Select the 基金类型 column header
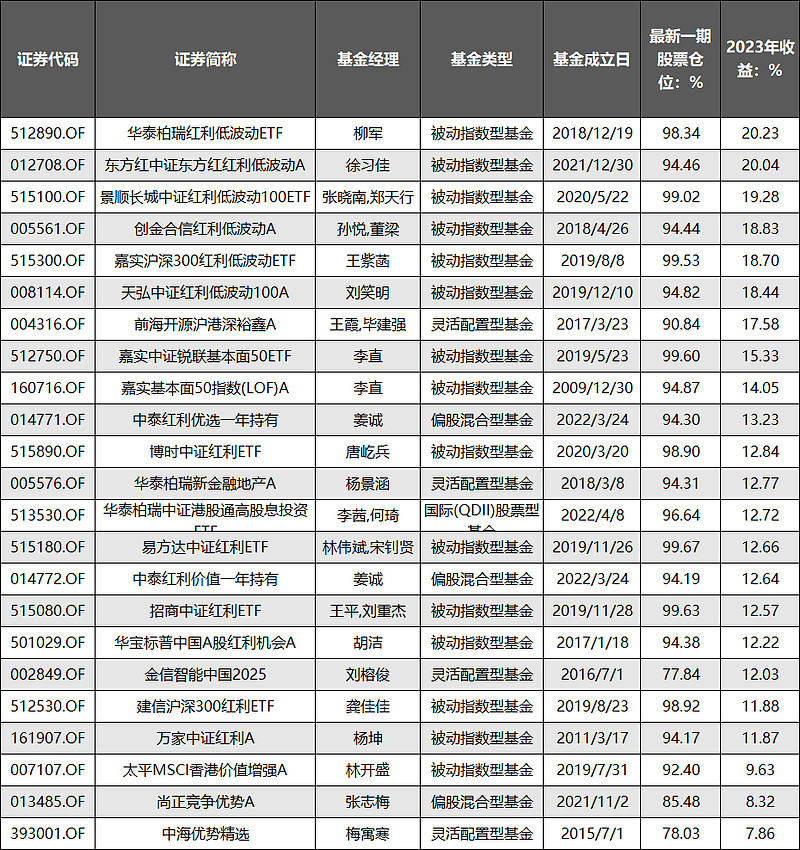The width and height of the screenshot is (800, 850). tap(482, 59)
